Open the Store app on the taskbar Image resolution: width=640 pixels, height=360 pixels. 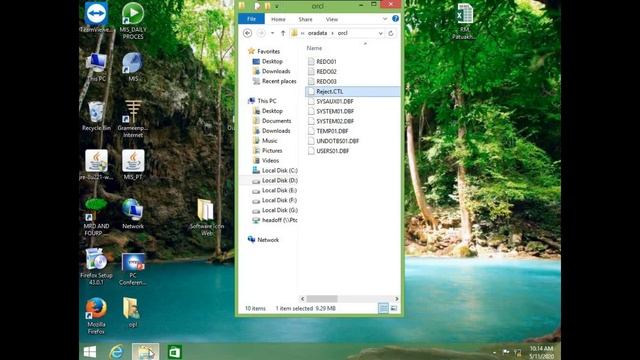[x=174, y=352]
